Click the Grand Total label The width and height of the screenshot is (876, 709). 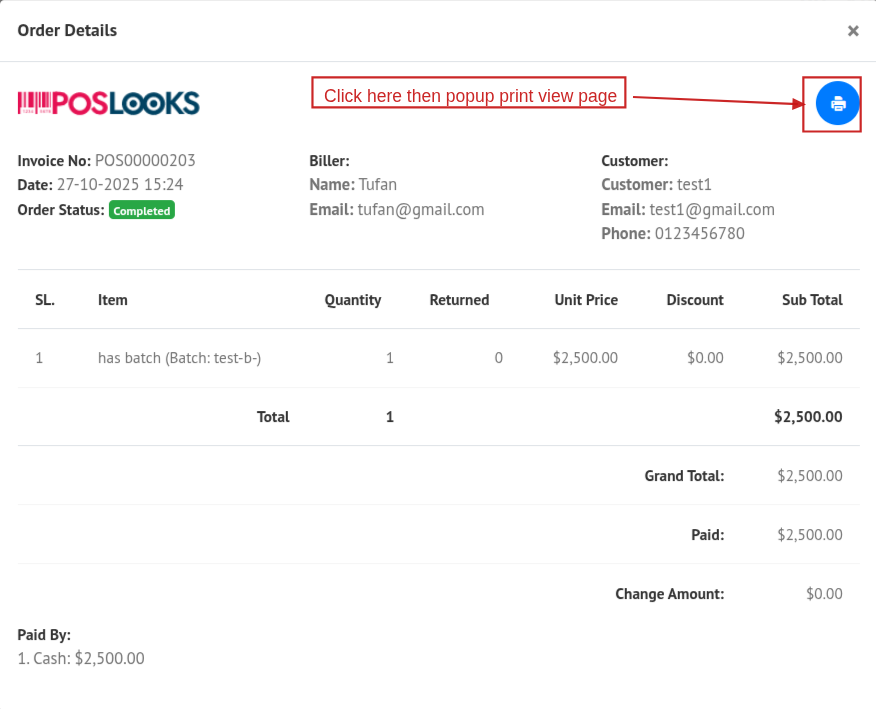coord(684,476)
